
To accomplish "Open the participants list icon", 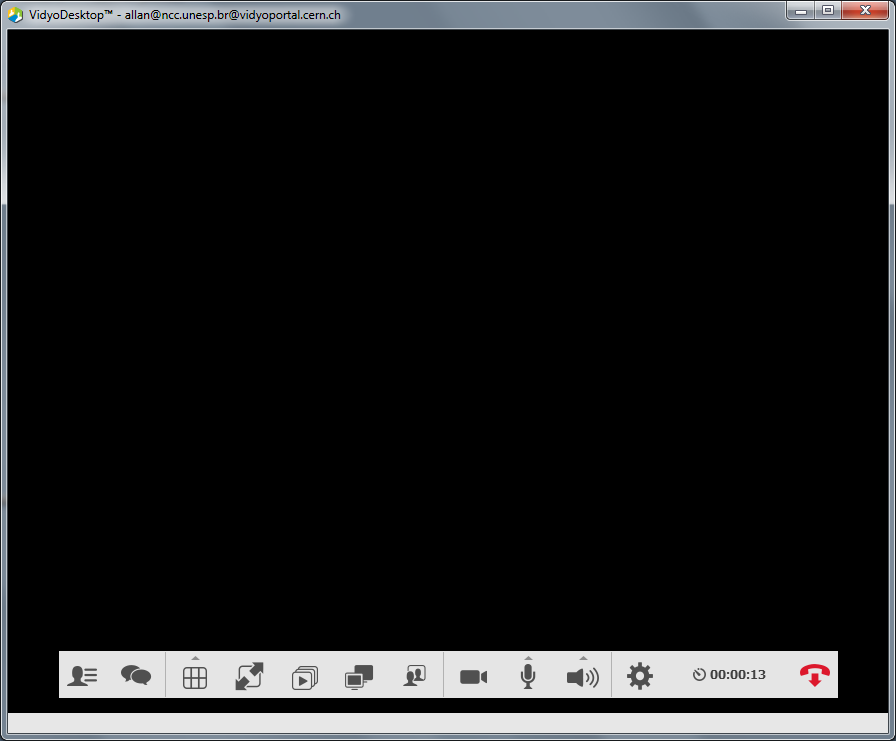I will point(82,676).
